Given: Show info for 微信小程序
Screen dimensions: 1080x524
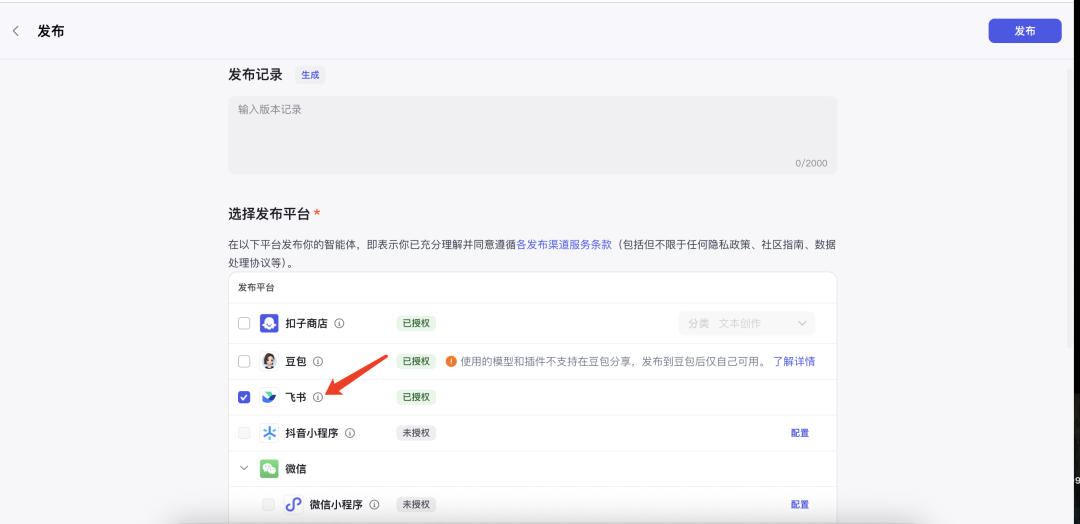Looking at the screenshot, I should (374, 505).
